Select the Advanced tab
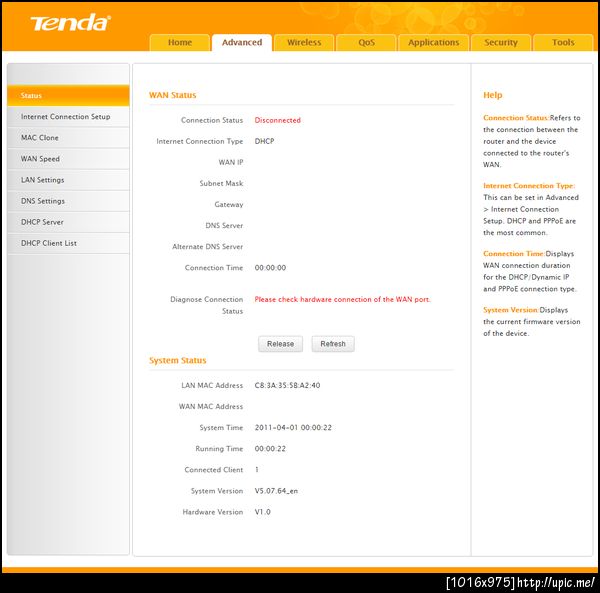The height and width of the screenshot is (593, 600). [x=242, y=42]
